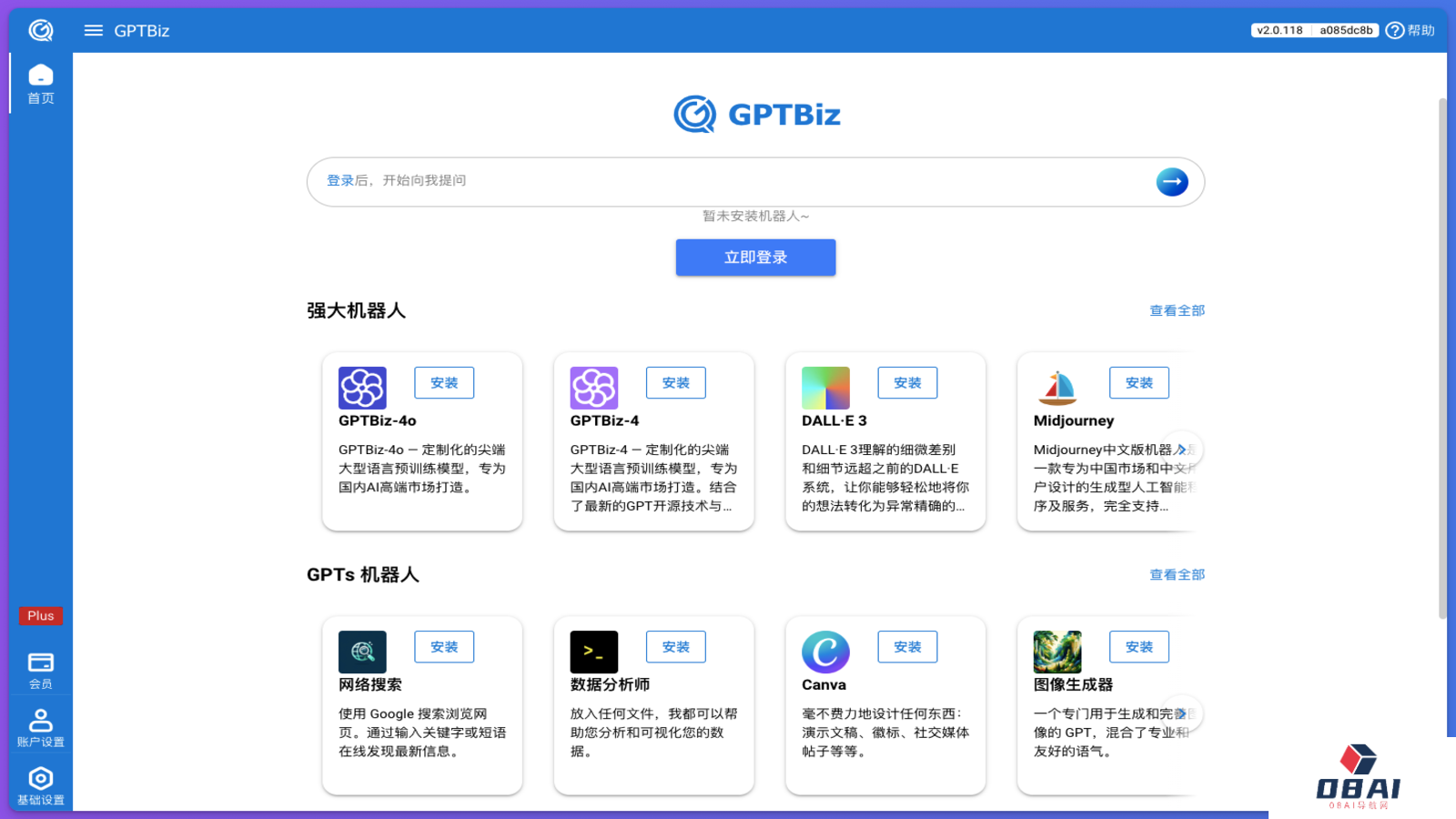Click the 立即登录 button

coord(754,258)
